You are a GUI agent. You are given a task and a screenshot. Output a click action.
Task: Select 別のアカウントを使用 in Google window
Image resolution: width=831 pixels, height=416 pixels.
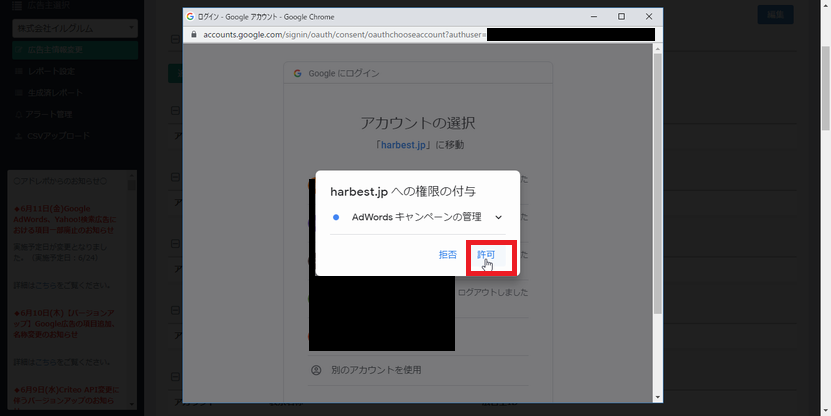(376, 370)
